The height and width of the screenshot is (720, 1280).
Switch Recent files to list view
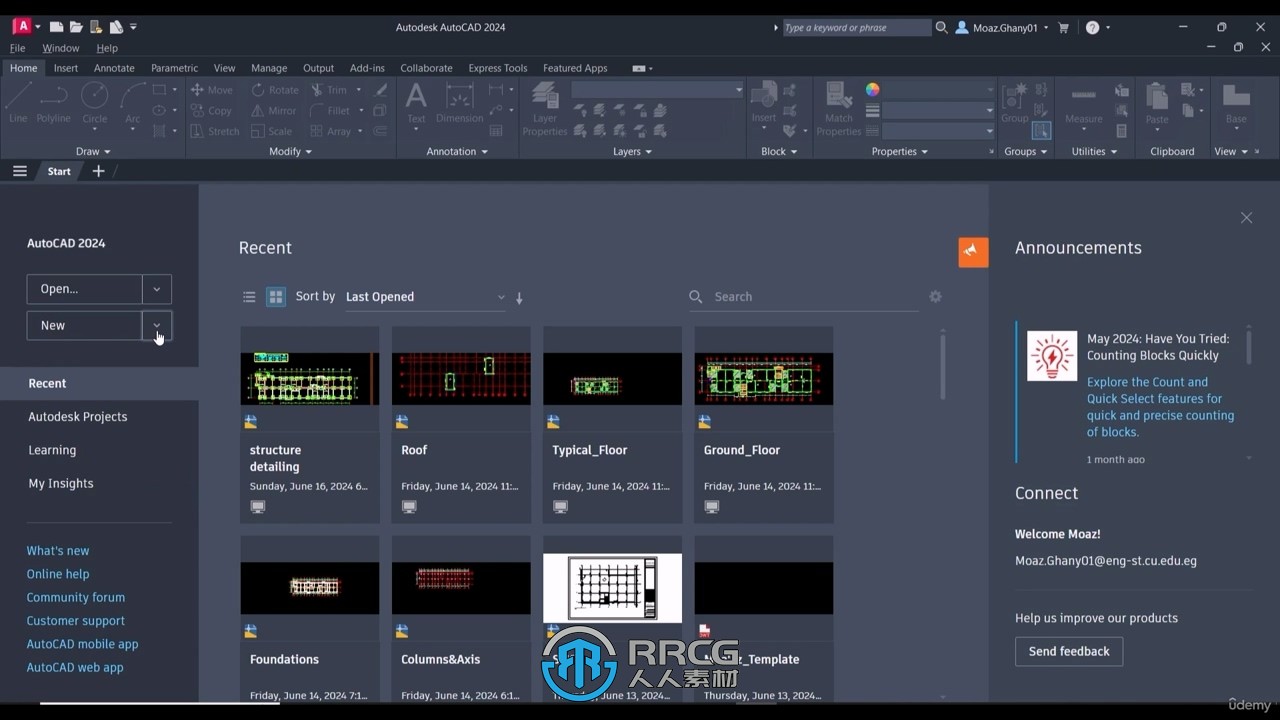(249, 297)
